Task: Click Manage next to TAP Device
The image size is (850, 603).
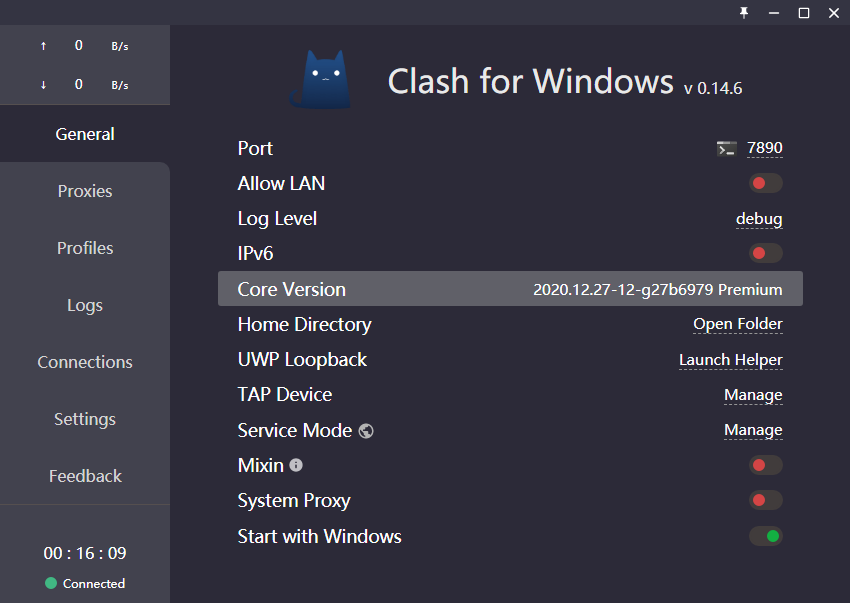Action: coord(753,395)
